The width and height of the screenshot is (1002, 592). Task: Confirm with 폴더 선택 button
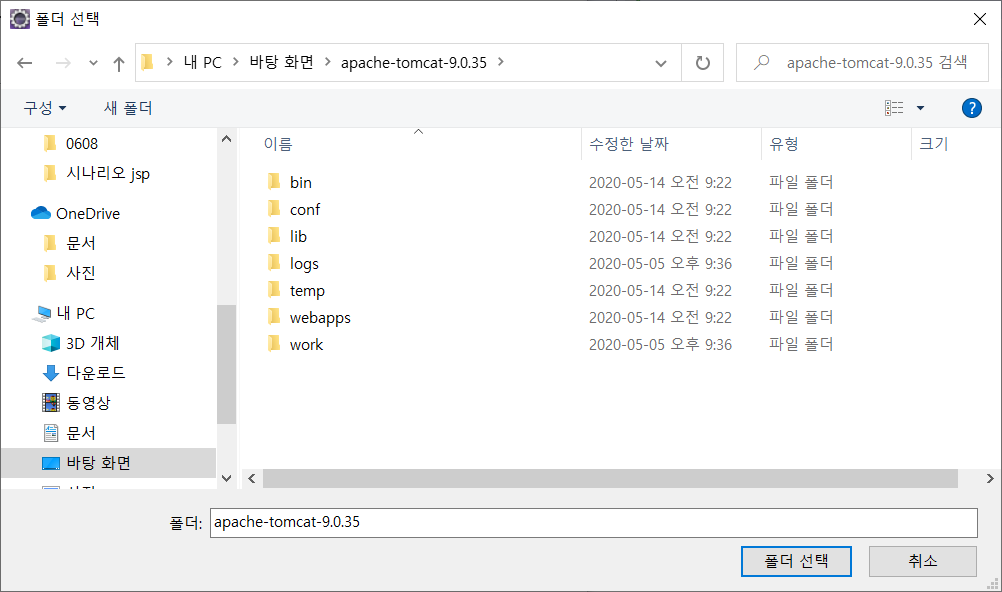coord(796,561)
